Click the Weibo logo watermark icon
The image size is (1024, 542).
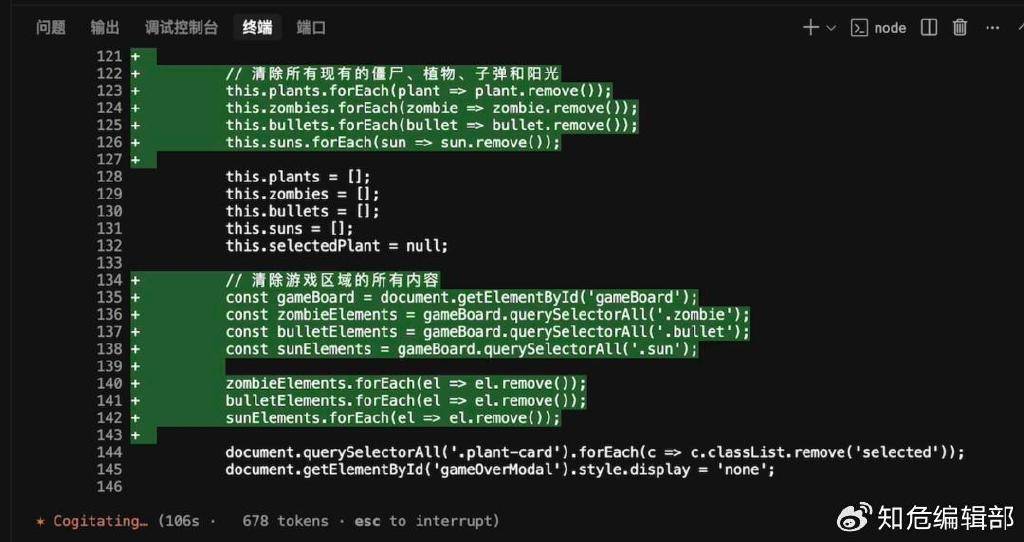tap(855, 516)
